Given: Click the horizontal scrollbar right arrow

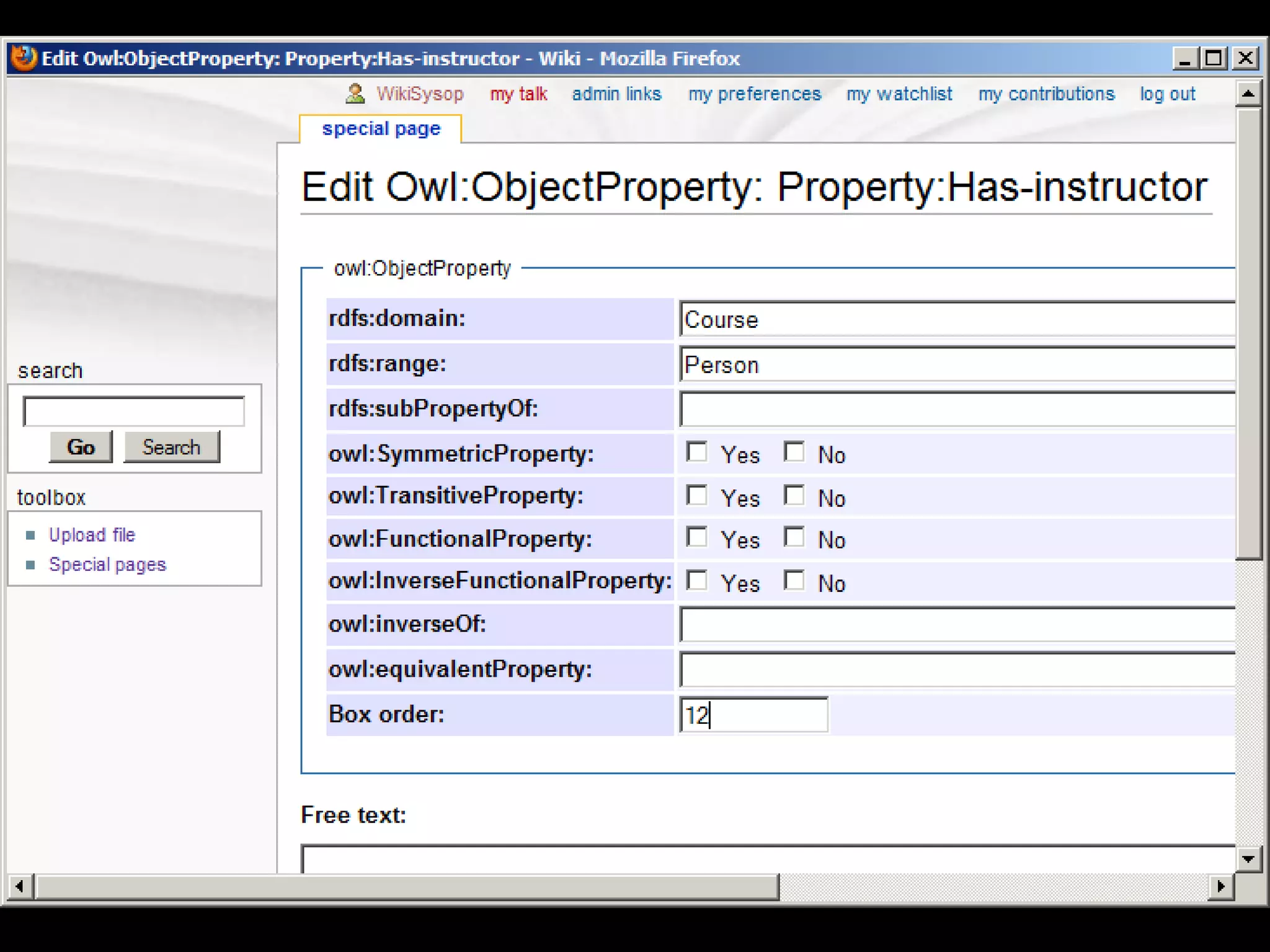Looking at the screenshot, I should 1221,886.
